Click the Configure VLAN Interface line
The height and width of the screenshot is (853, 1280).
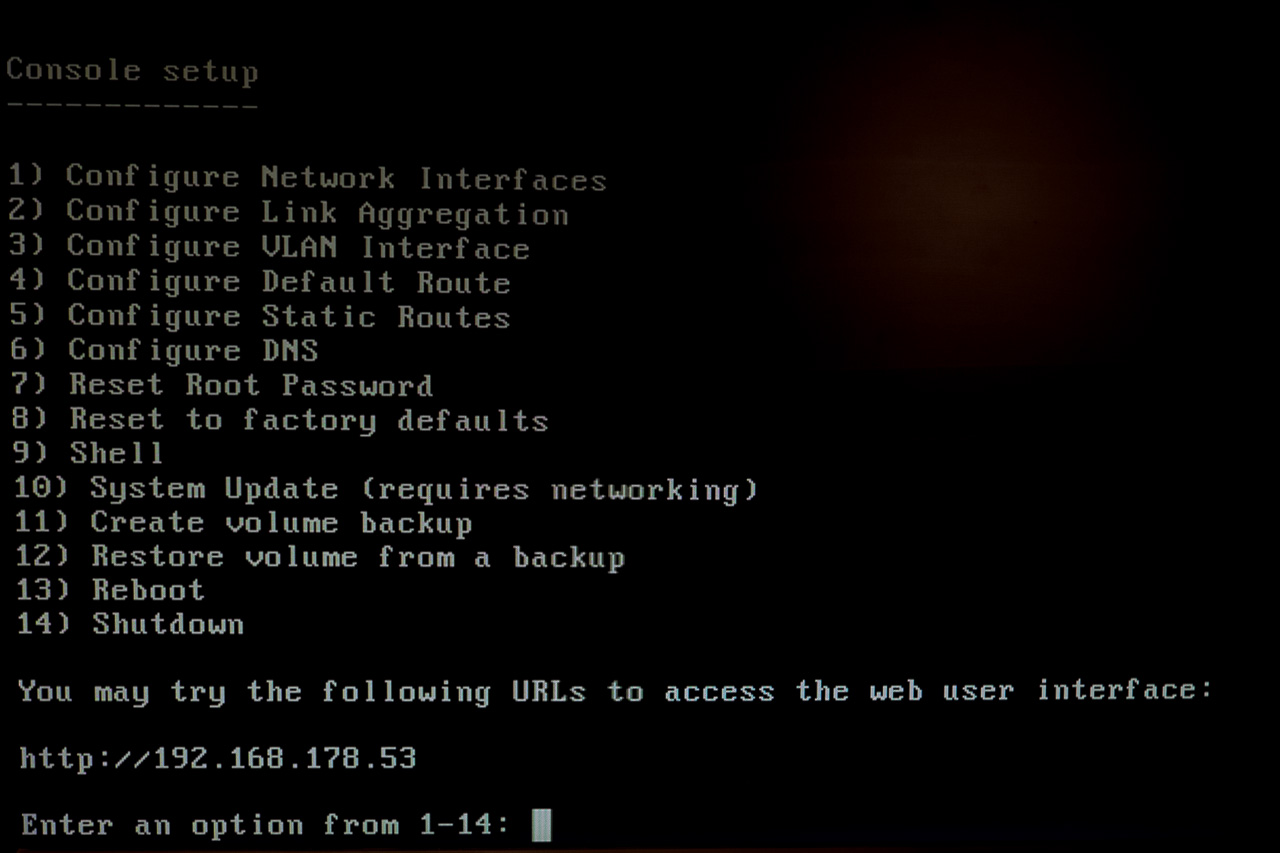click(269, 247)
